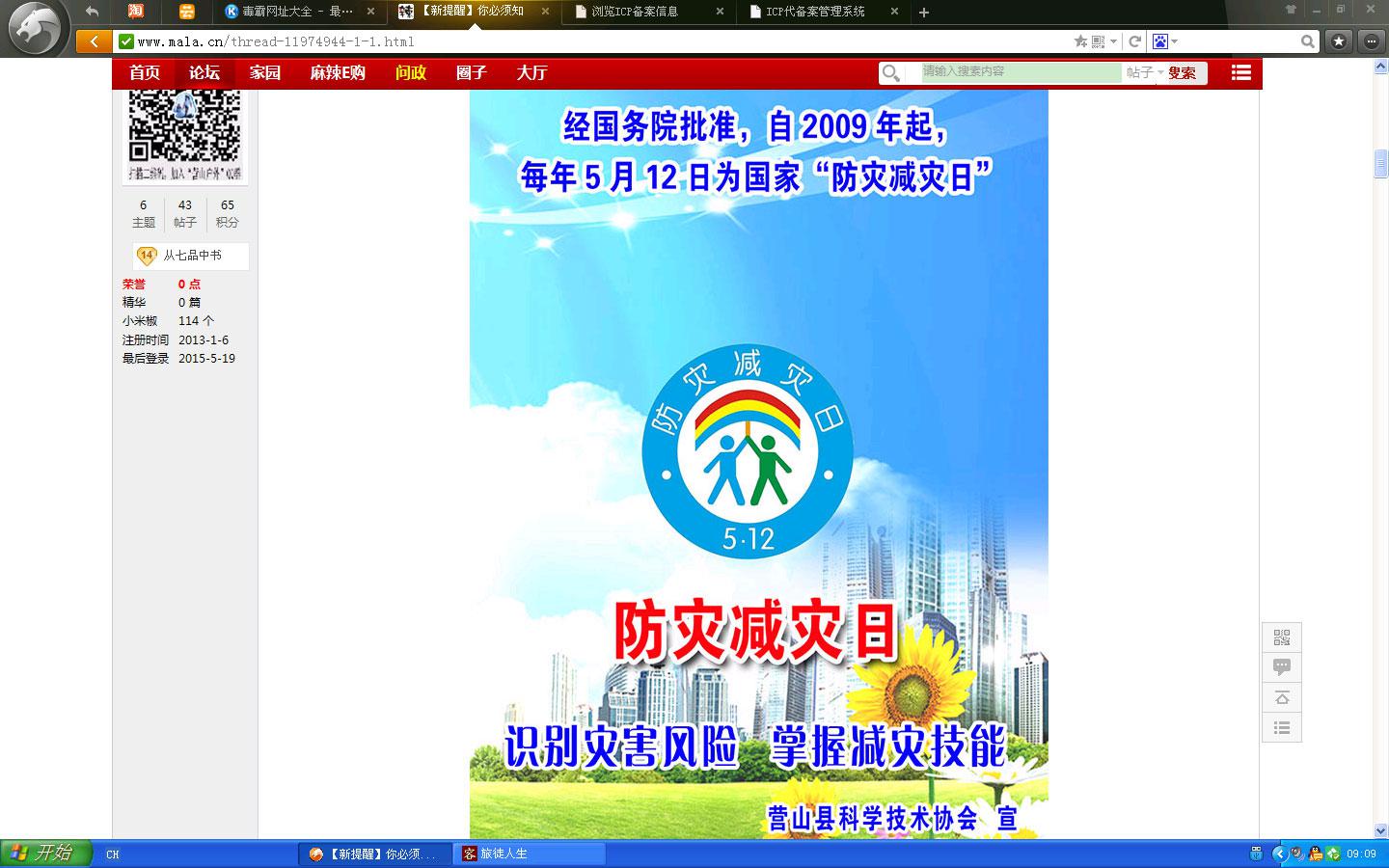The height and width of the screenshot is (868, 1389).
Task: Click the CH language indicator in taskbar
Action: pos(113,854)
